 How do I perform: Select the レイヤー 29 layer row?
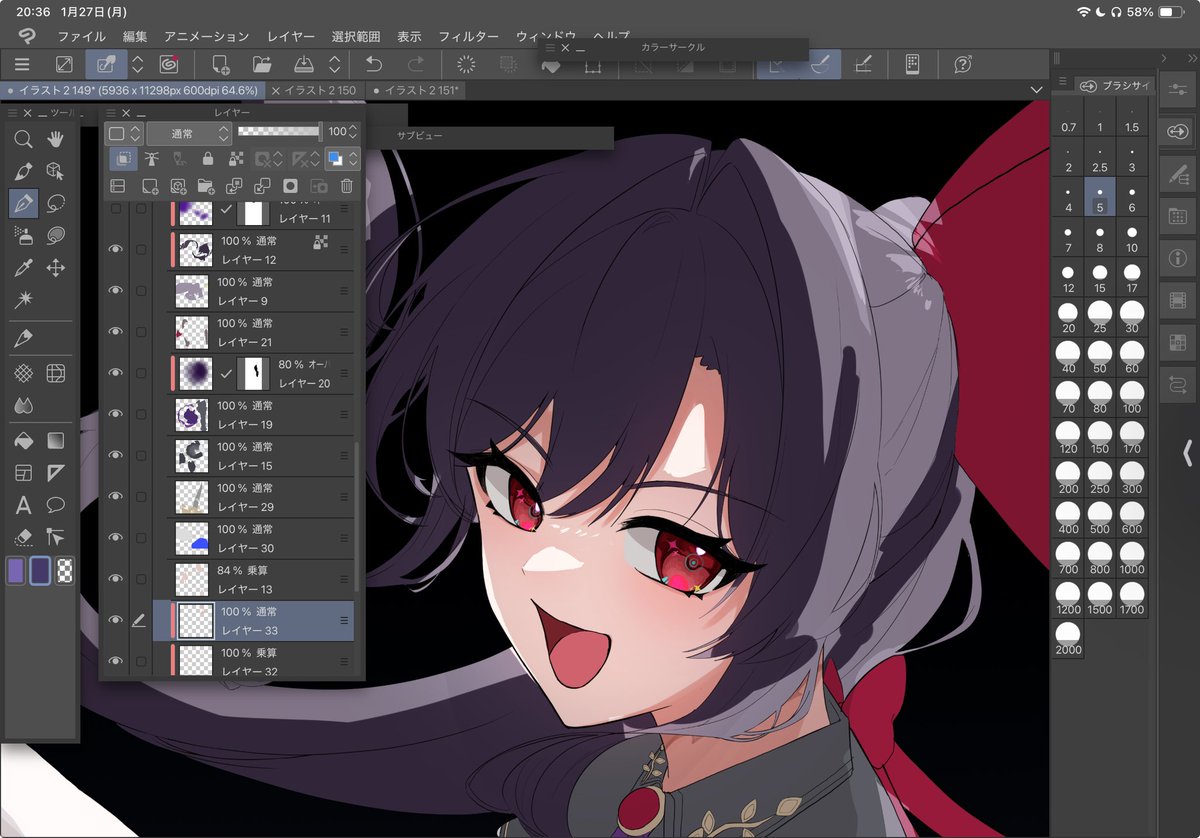pyautogui.click(x=254, y=497)
